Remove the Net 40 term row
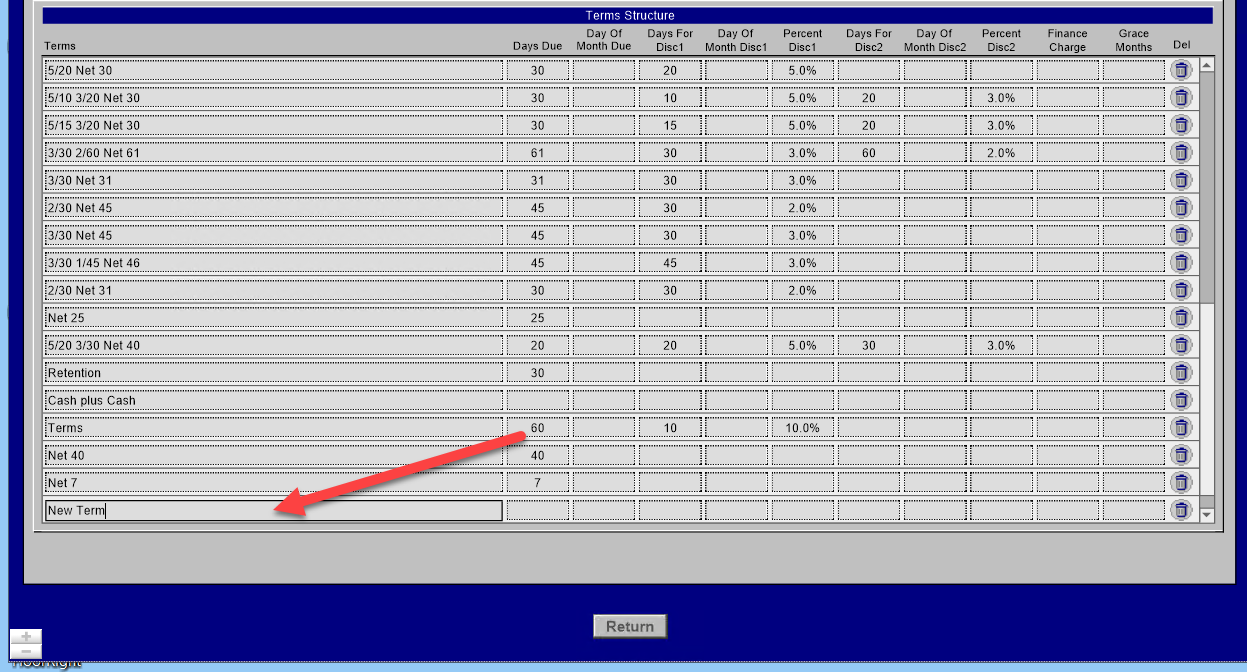Viewport: 1247px width, 672px height. point(1181,455)
